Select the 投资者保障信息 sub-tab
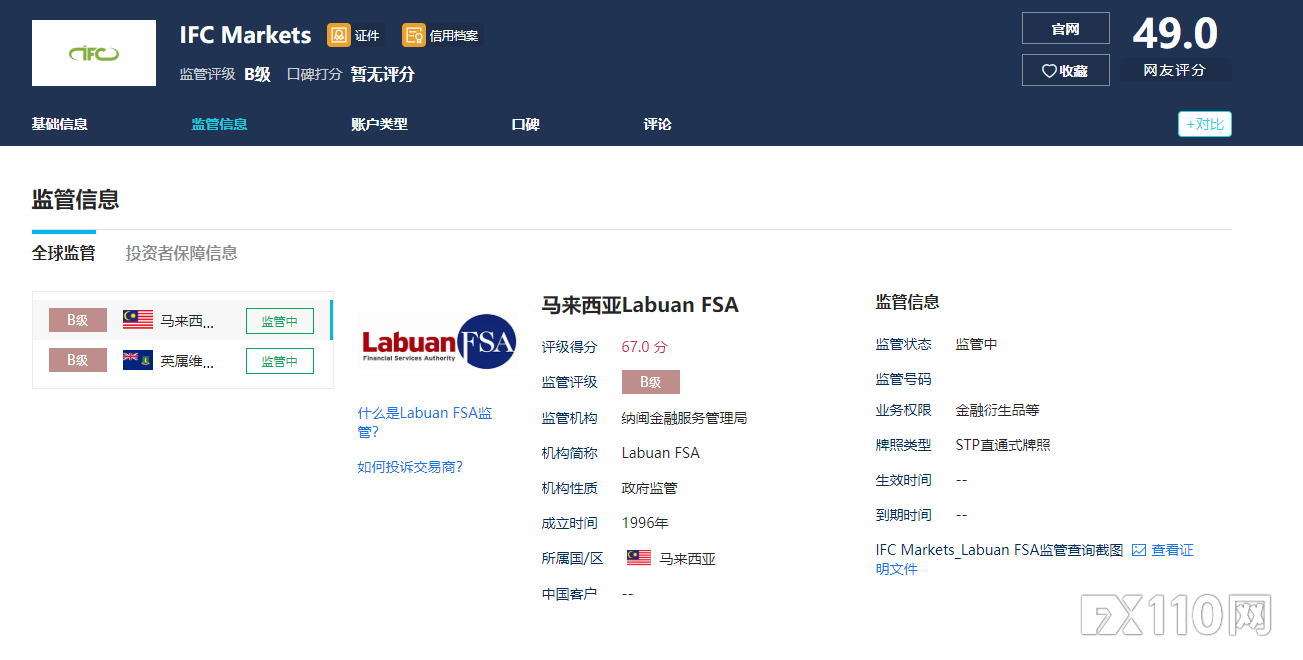This screenshot has width=1303, height=660. pos(182,253)
